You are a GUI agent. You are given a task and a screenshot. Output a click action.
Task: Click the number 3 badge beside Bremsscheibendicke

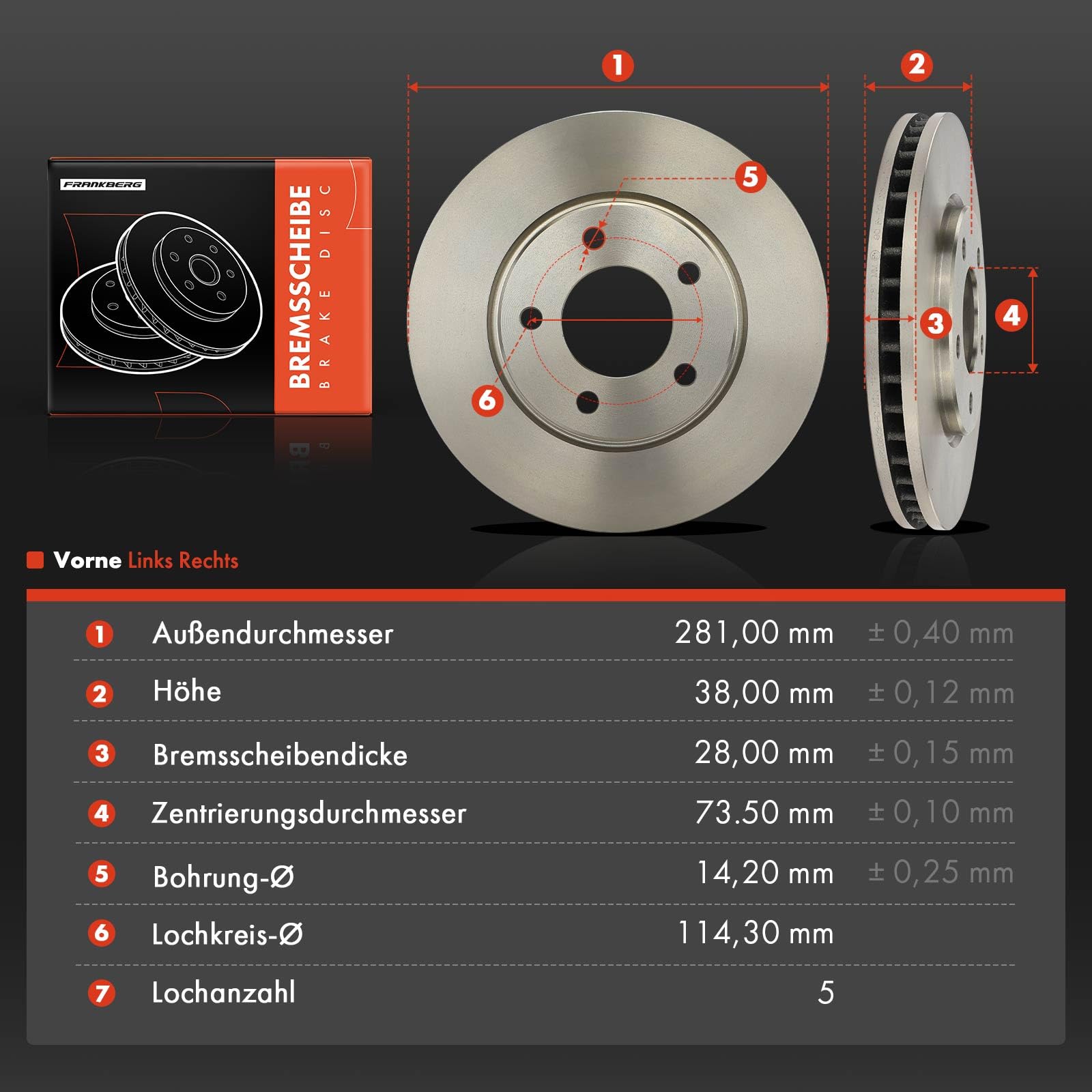point(102,753)
